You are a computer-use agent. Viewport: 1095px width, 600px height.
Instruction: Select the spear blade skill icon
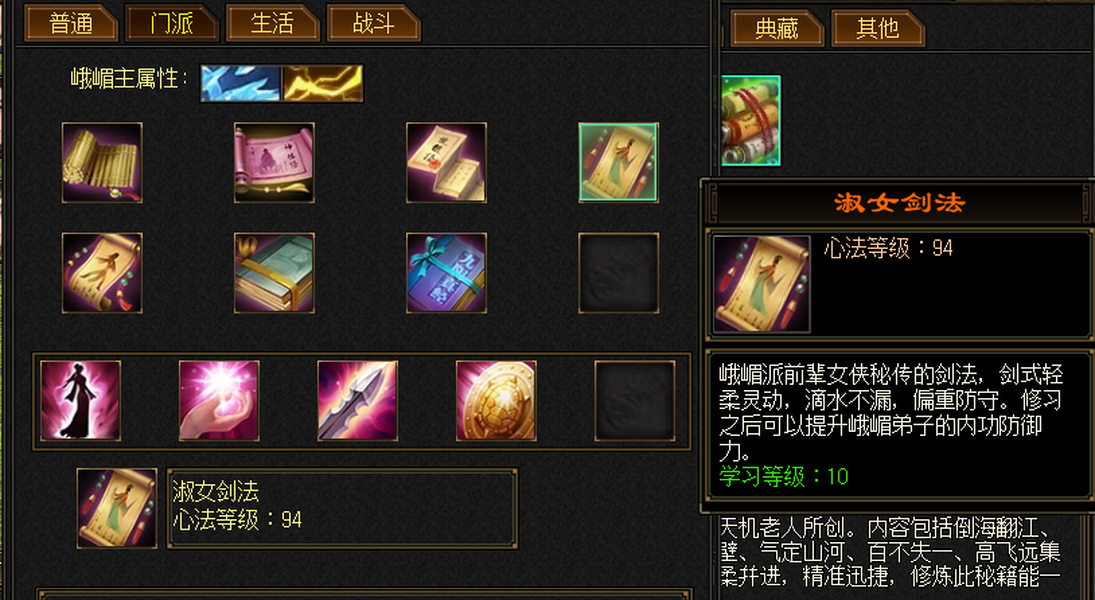[x=357, y=401]
